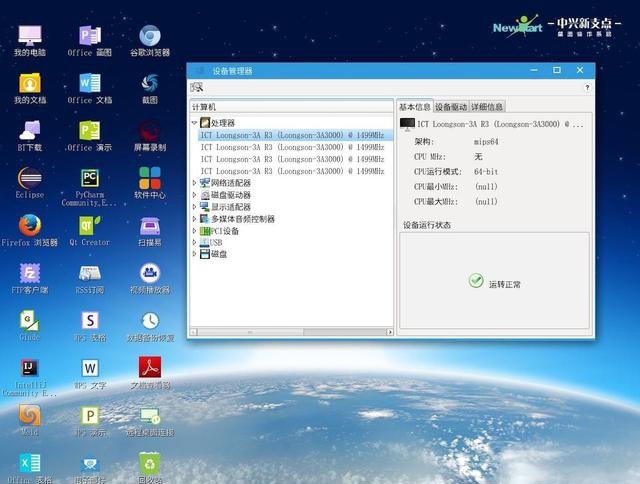The width and height of the screenshot is (640, 484).
Task: Switch to the 基本信息 tab
Action: tap(414, 107)
